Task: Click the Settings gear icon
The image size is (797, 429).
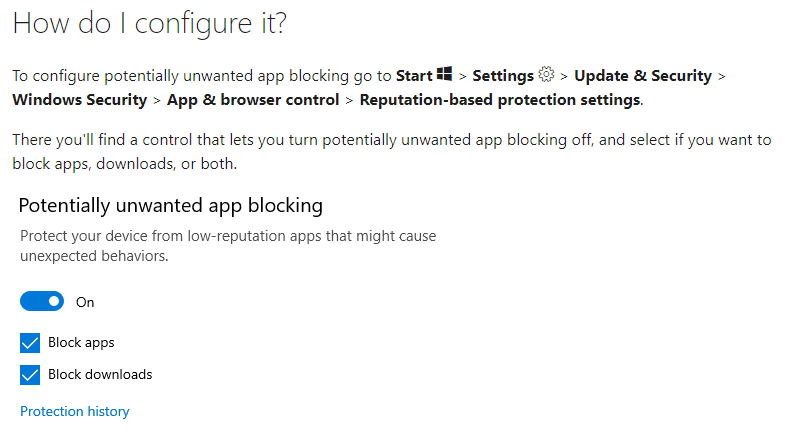Action: [546, 75]
